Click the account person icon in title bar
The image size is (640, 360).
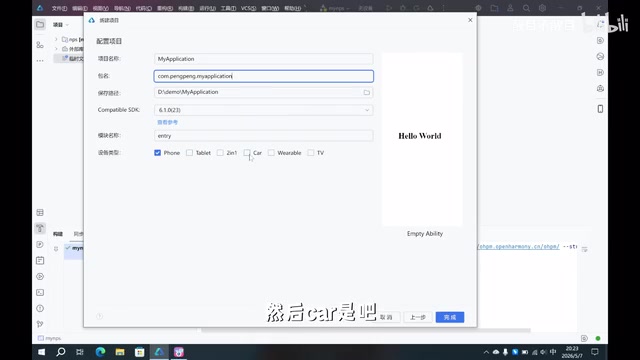510,8
